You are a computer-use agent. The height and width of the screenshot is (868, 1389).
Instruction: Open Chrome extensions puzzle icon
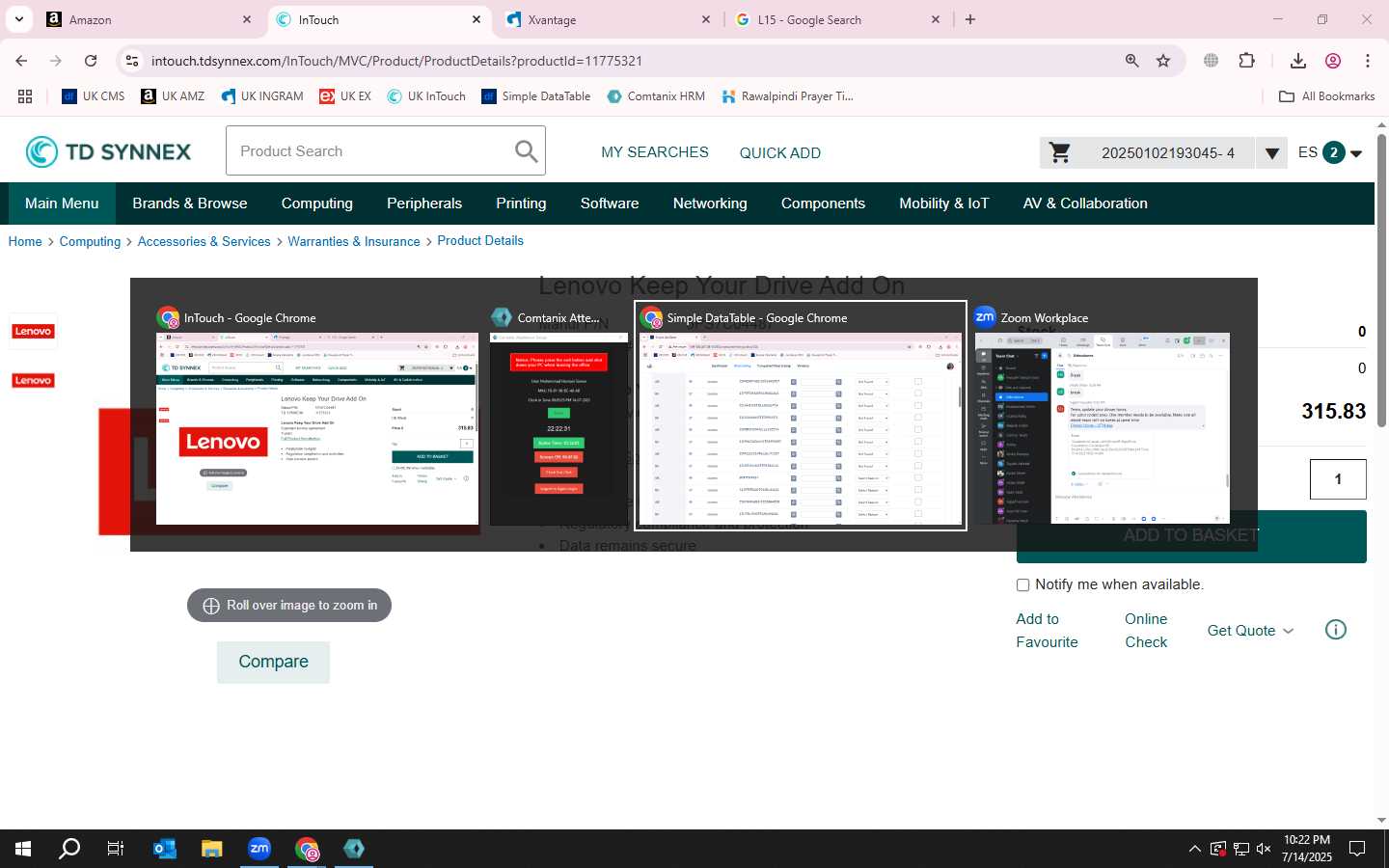tap(1246, 61)
